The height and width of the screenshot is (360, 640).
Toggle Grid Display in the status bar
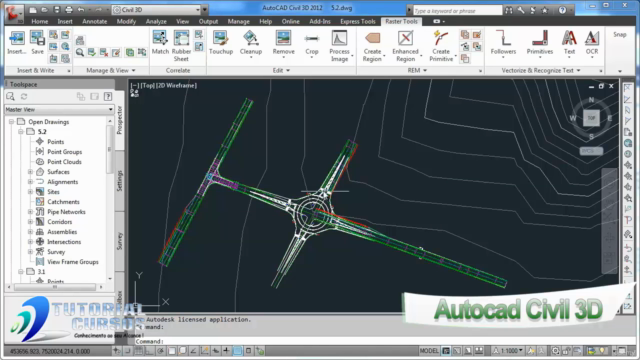(139, 351)
